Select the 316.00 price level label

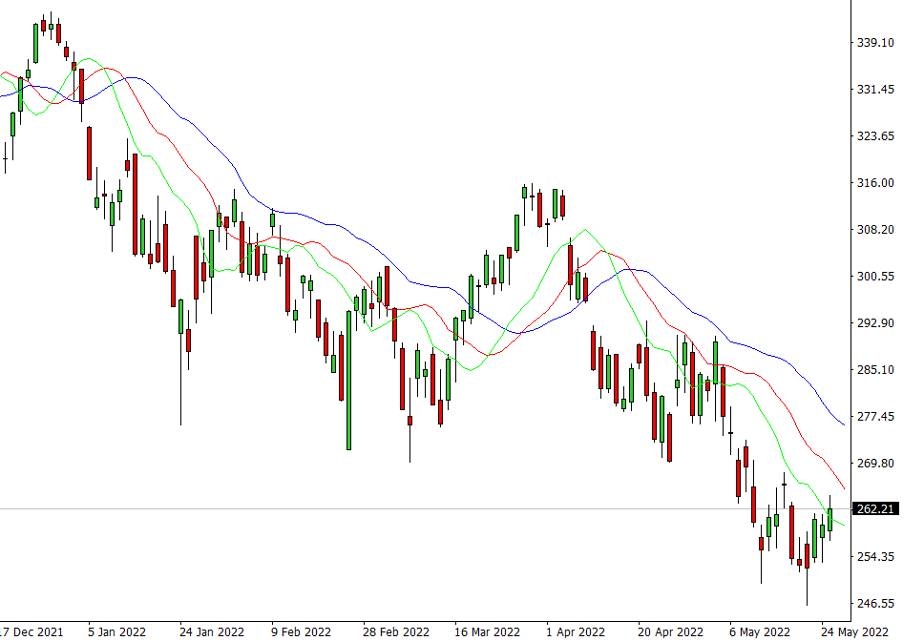click(875, 183)
